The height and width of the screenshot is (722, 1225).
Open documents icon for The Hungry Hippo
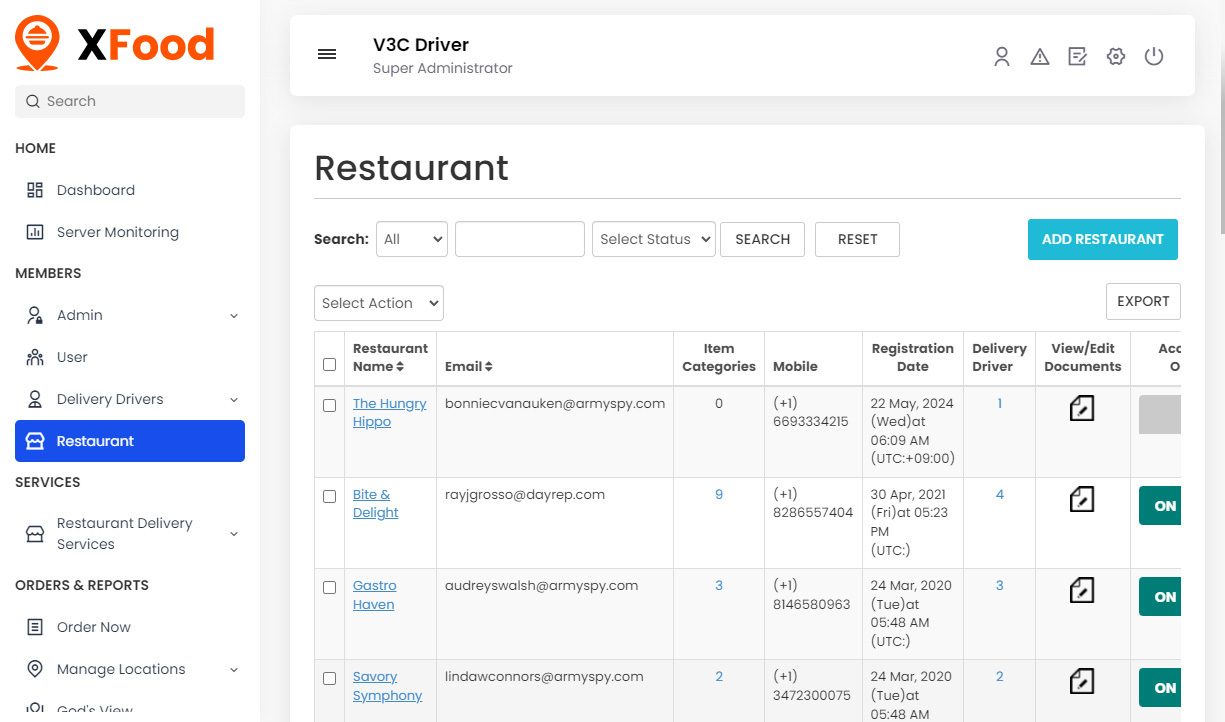[1082, 408]
